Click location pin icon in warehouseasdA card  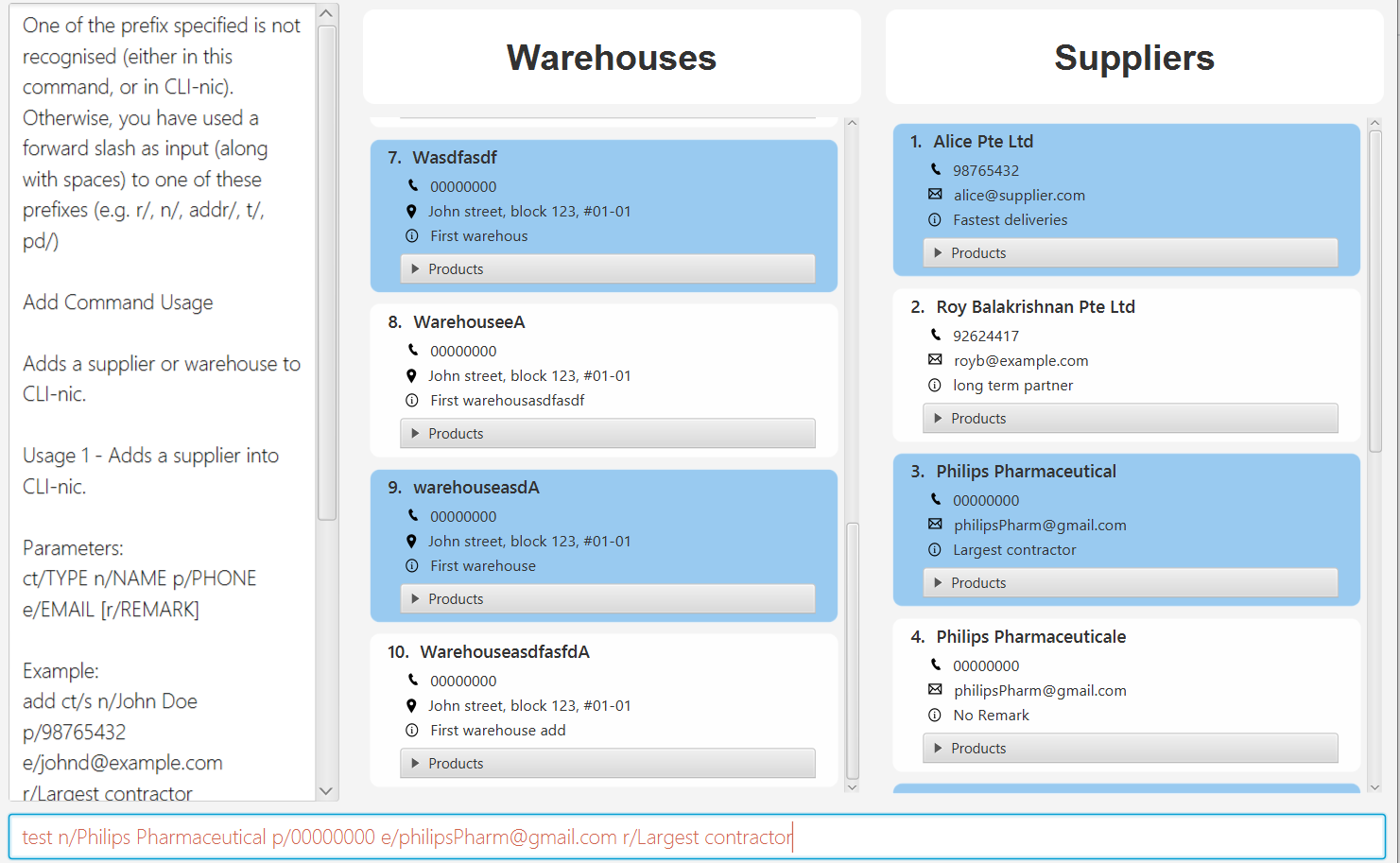coord(411,541)
